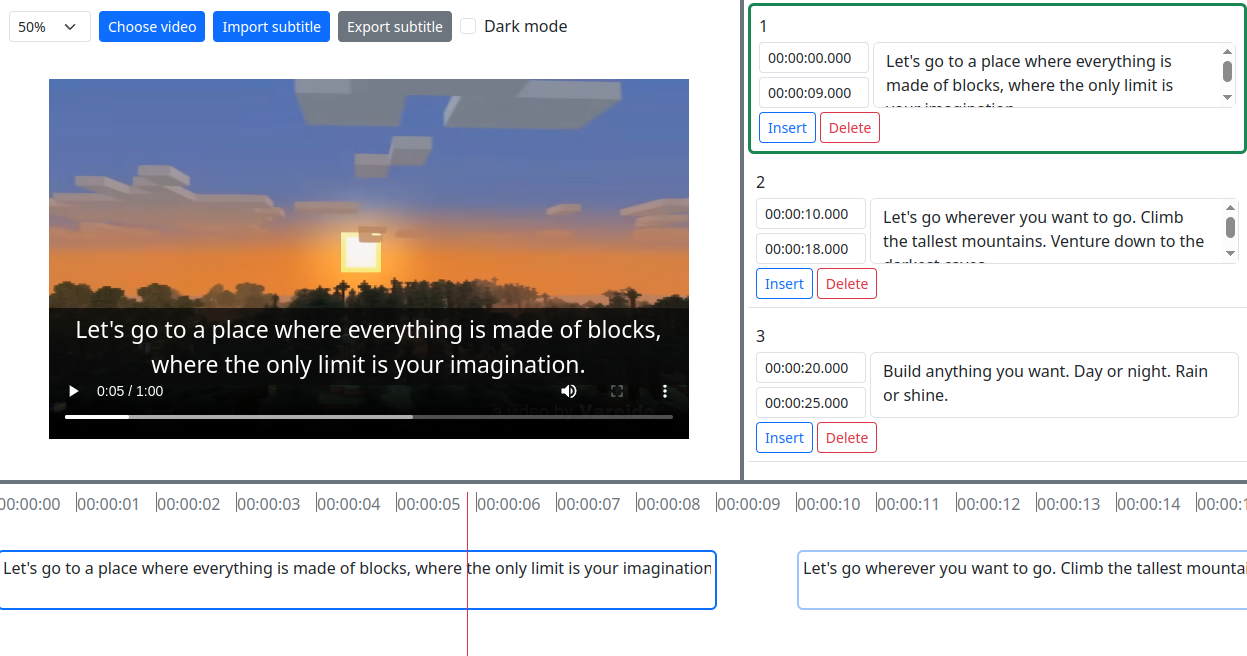The height and width of the screenshot is (656, 1247).
Task: Delete subtitle 3
Action: pos(847,438)
